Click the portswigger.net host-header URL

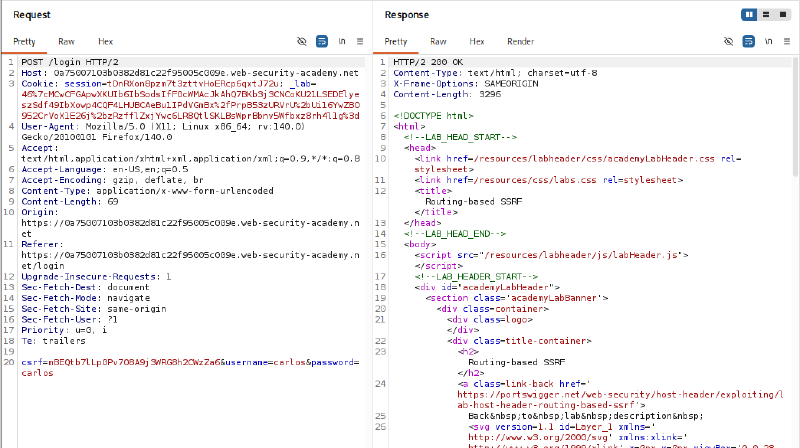620,400
